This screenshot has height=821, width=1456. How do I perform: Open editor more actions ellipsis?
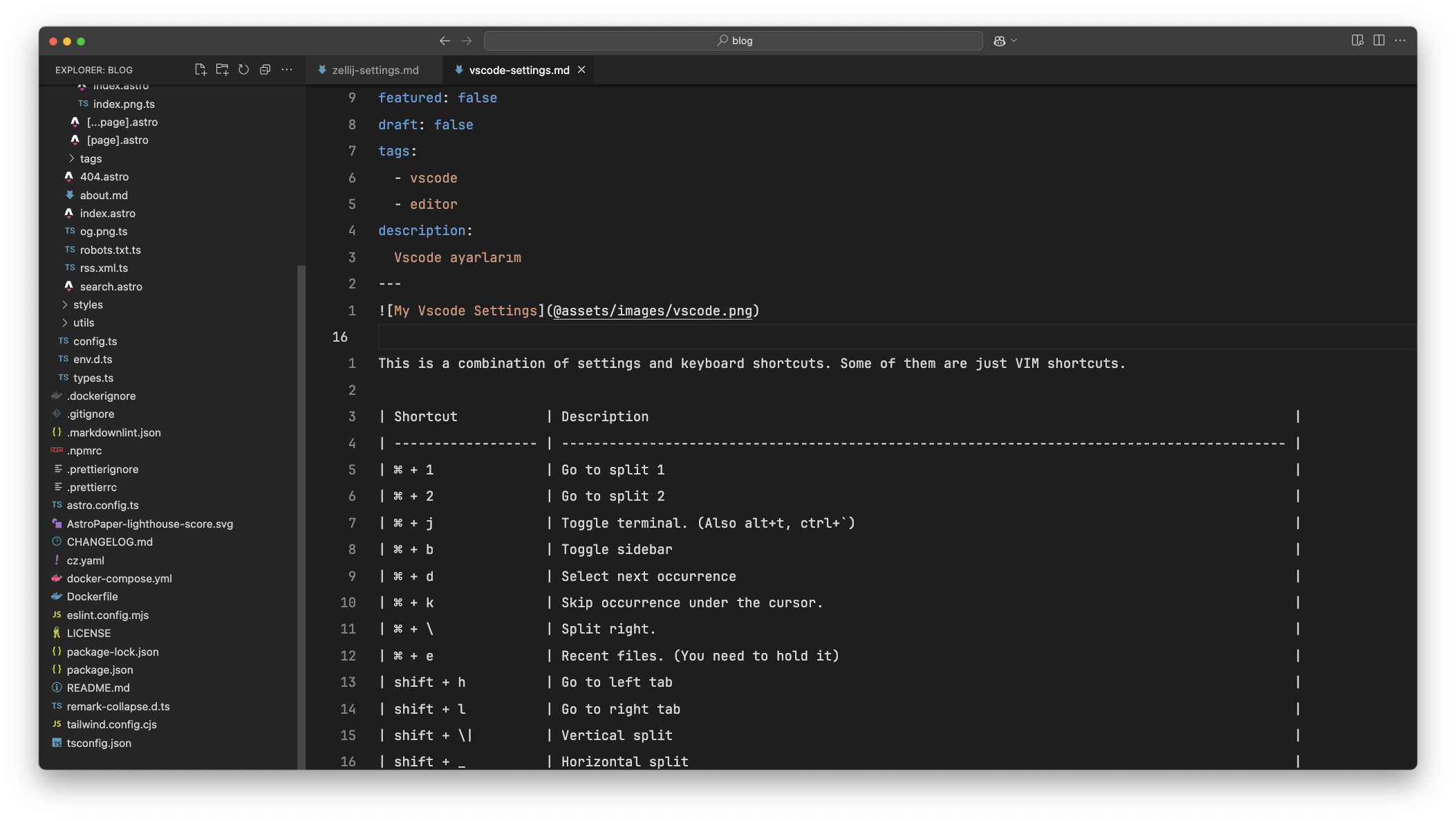tap(1400, 41)
